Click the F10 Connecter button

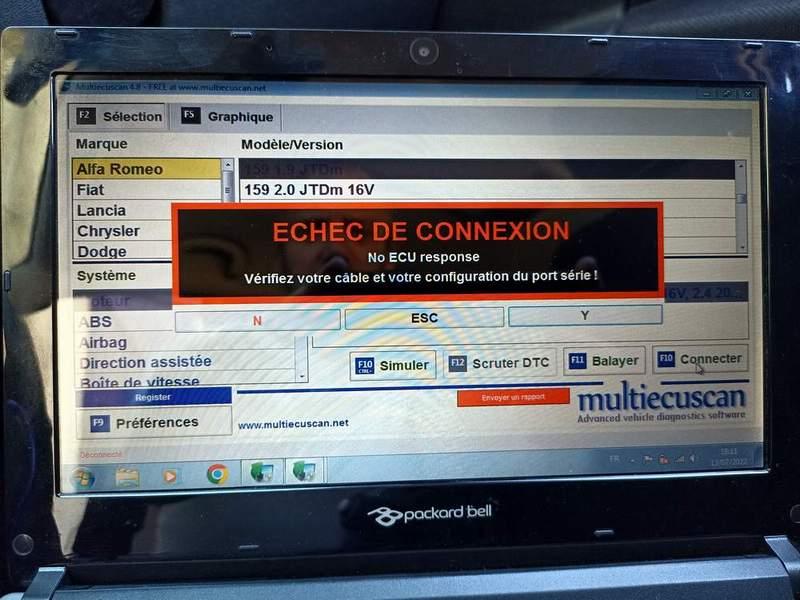coord(699,359)
